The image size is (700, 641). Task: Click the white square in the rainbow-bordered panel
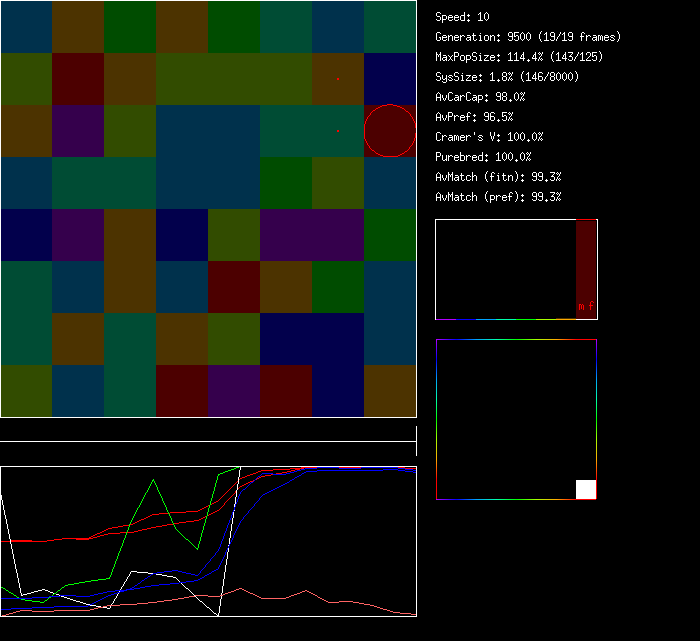(586, 489)
